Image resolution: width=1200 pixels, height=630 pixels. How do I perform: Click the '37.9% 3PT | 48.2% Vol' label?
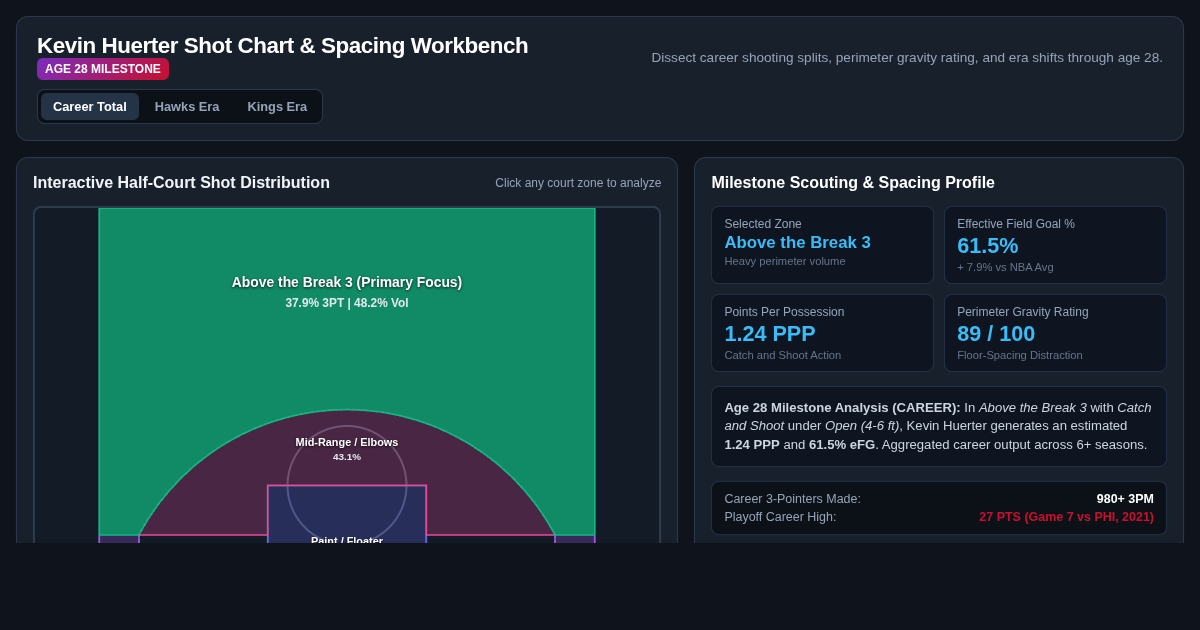347,303
